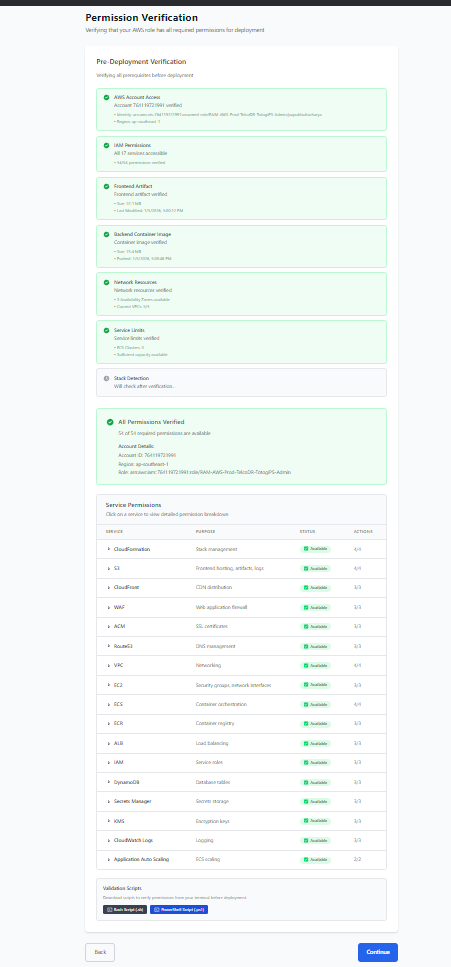This screenshot has height=967, width=451.
Task: Click the green check icon beside IAM Permissions
Action: [107, 145]
